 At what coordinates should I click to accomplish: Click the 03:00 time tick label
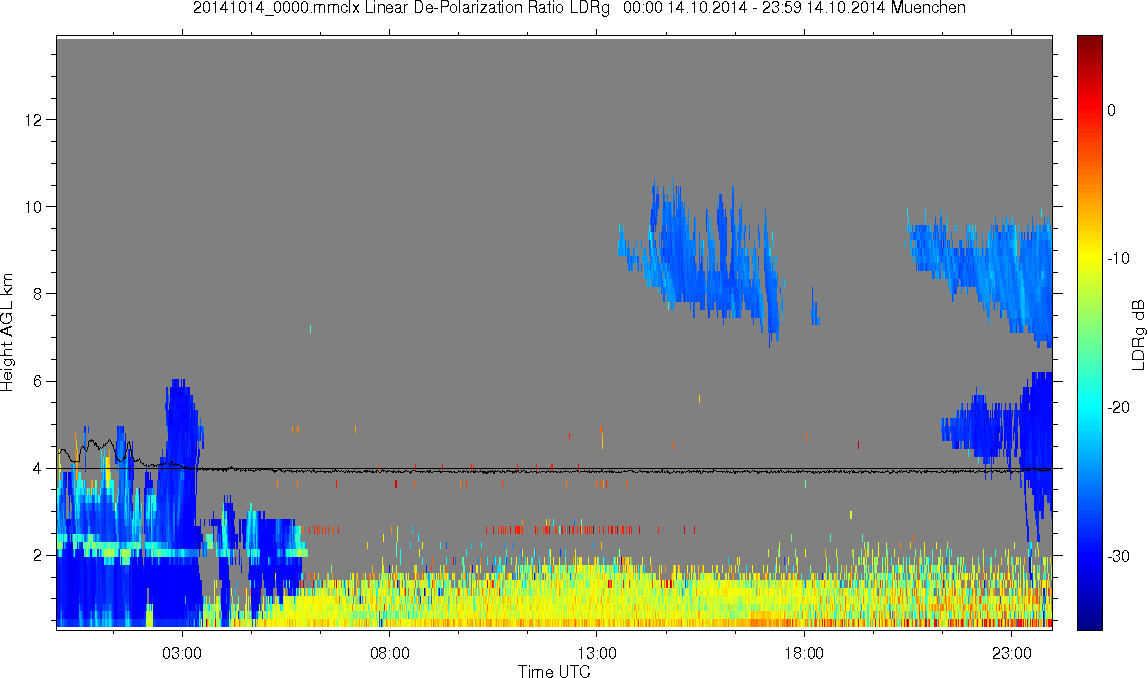pyautogui.click(x=181, y=653)
